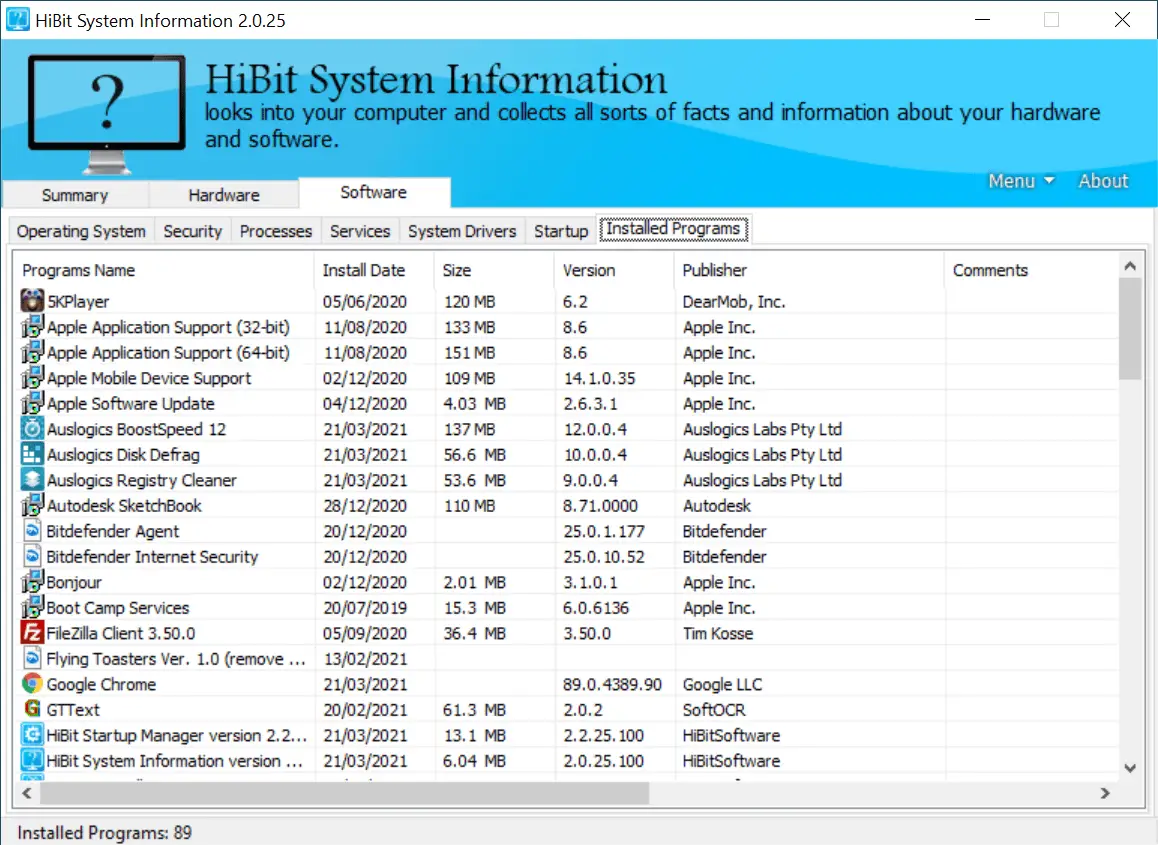1158x845 pixels.
Task: Switch to the Hardware tab
Action: 224,195
